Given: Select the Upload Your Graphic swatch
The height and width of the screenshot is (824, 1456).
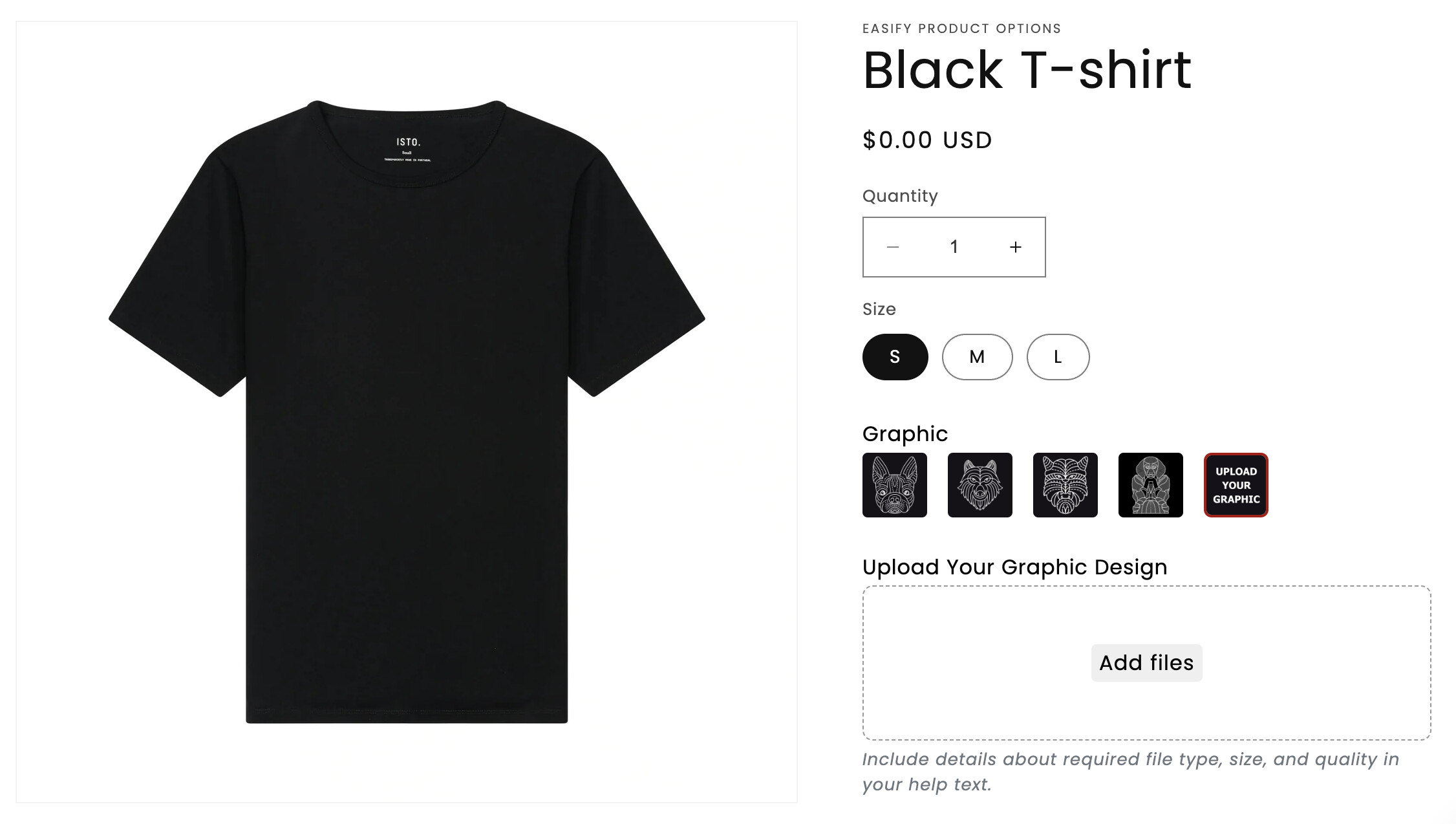Looking at the screenshot, I should coord(1236,485).
